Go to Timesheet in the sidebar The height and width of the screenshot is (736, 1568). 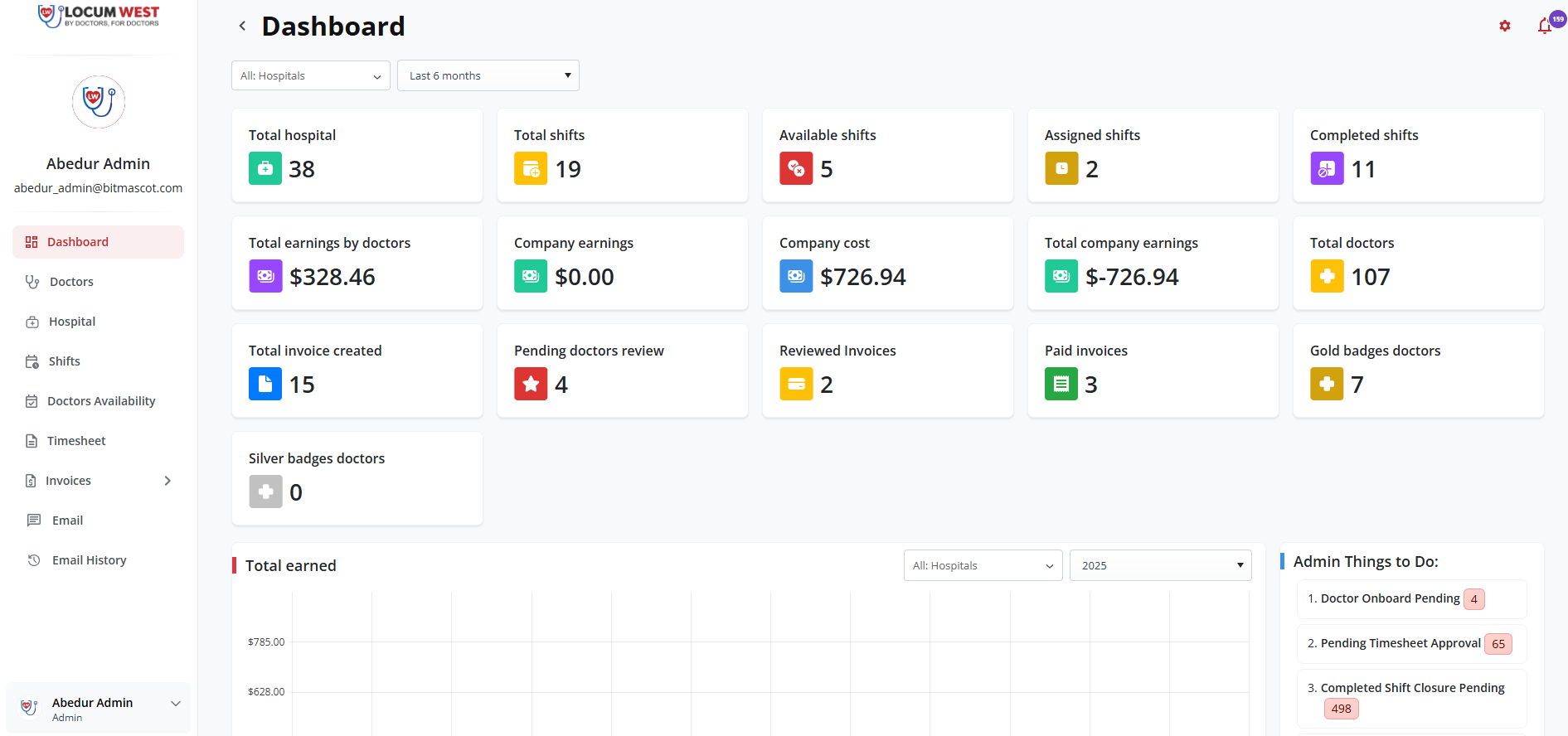tap(76, 441)
